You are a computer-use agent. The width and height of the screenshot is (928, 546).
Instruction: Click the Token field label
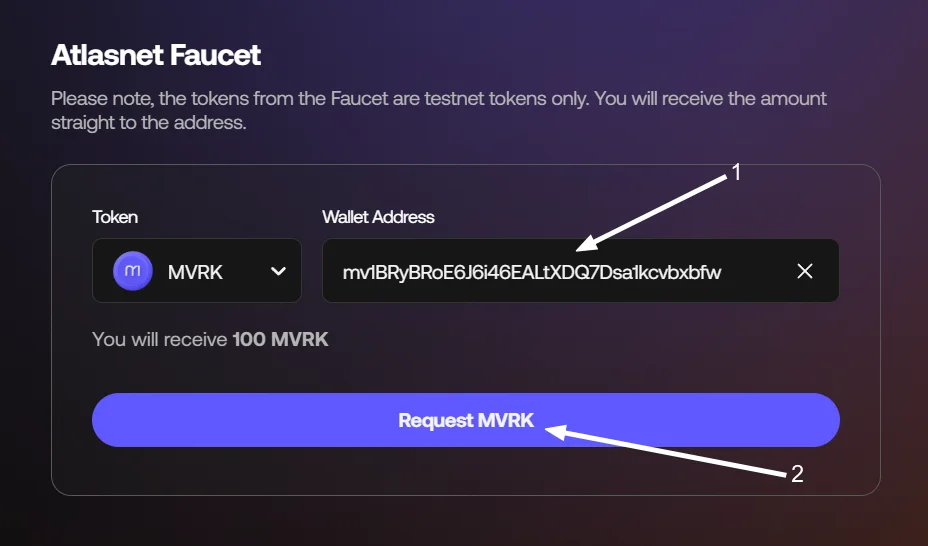click(115, 217)
